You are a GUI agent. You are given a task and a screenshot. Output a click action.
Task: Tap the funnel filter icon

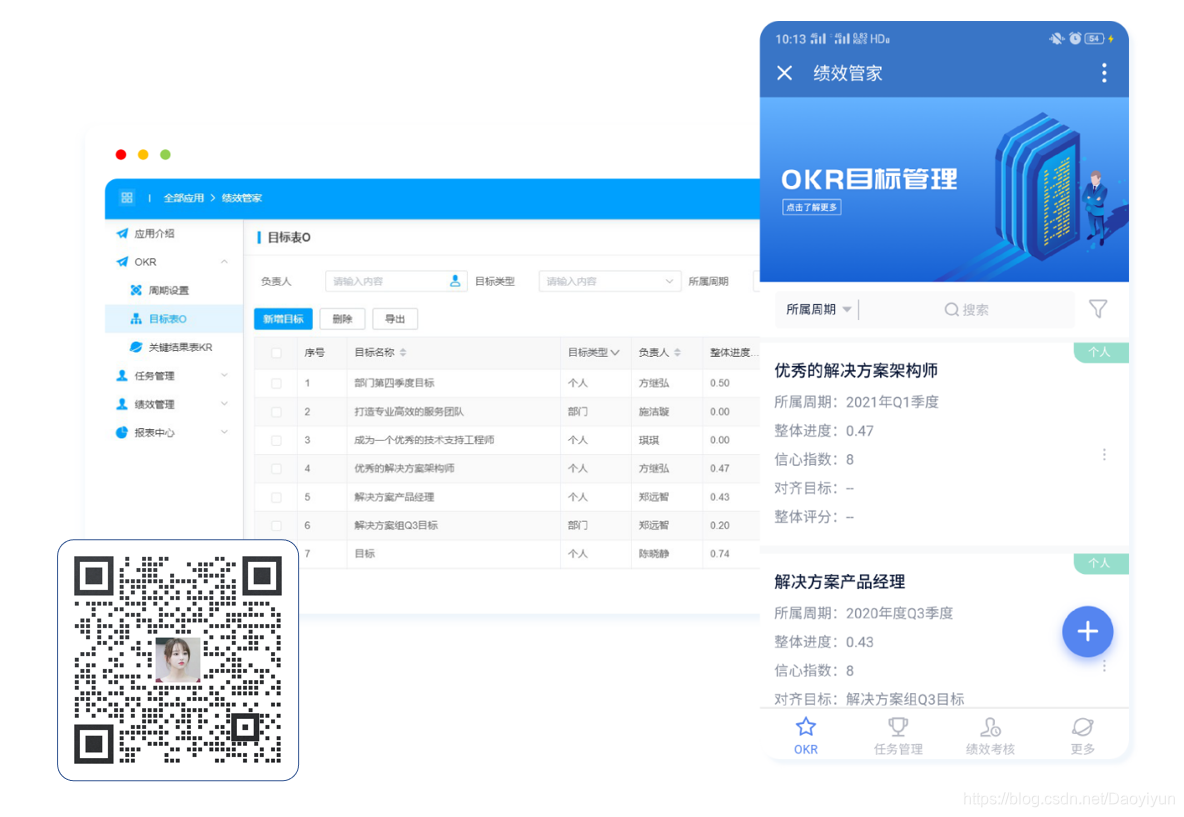1098,309
